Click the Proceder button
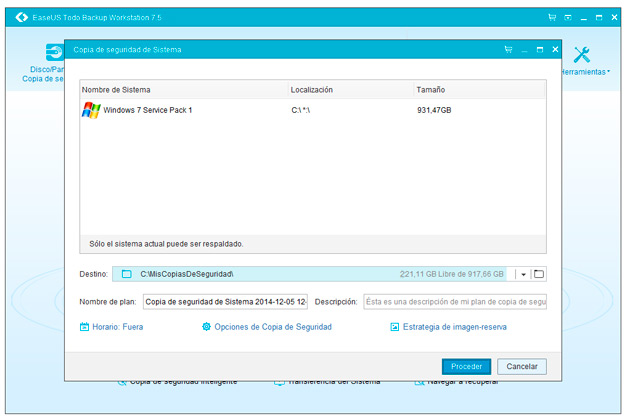This screenshot has height=419, width=625. tap(466, 366)
